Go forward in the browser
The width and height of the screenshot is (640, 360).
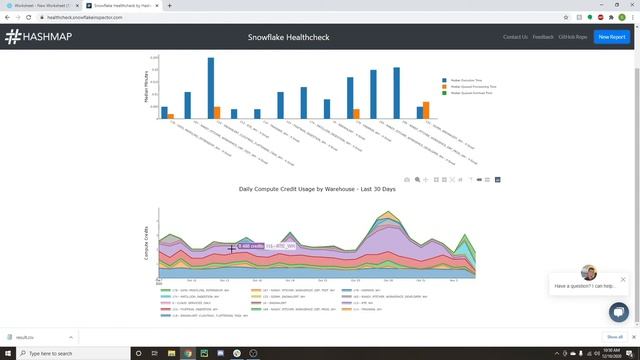[x=18, y=17]
